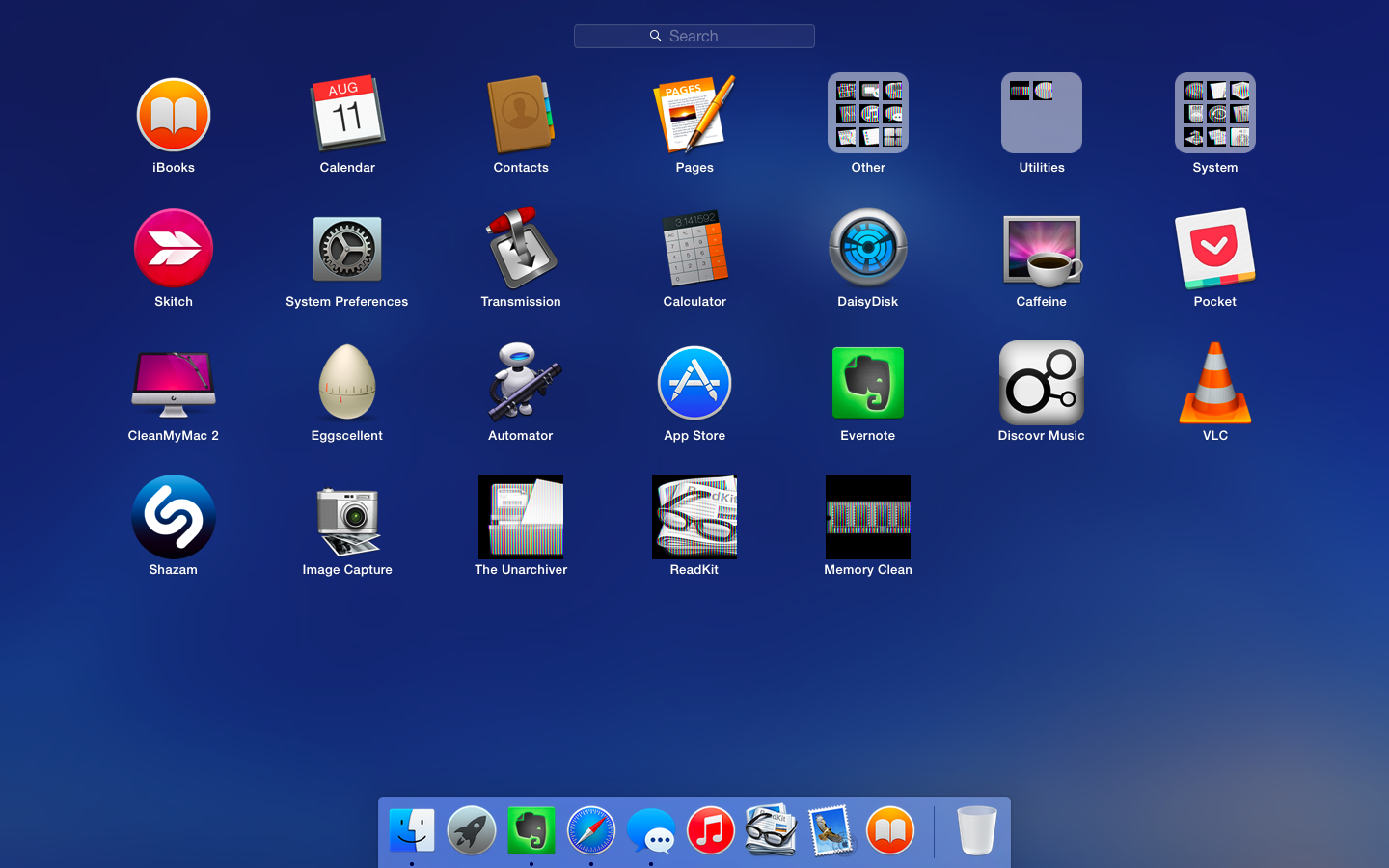Launch Skitch app
Image resolution: width=1389 pixels, height=868 pixels.
(x=174, y=248)
